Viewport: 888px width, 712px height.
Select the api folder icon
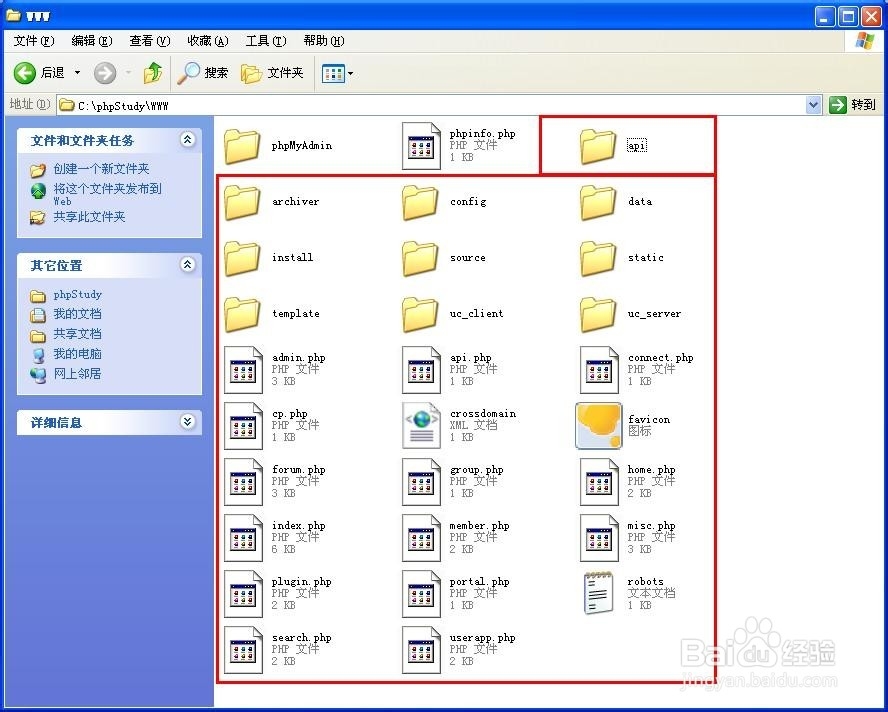click(598, 146)
